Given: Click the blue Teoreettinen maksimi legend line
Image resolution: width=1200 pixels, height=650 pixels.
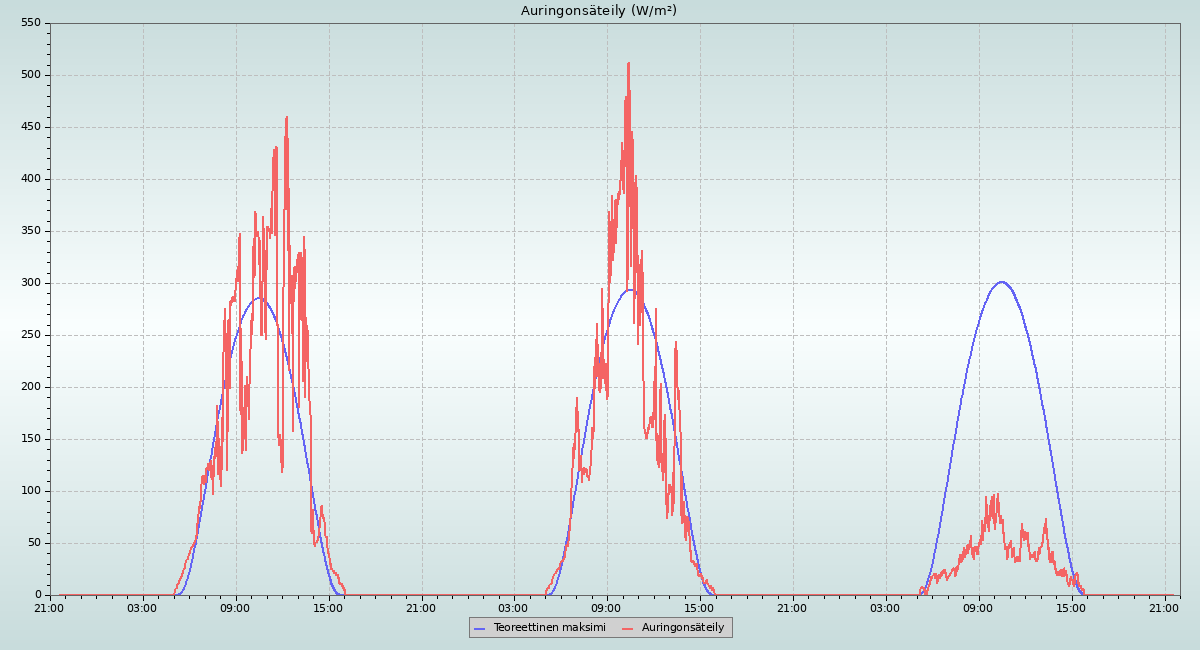Looking at the screenshot, I should click(480, 628).
